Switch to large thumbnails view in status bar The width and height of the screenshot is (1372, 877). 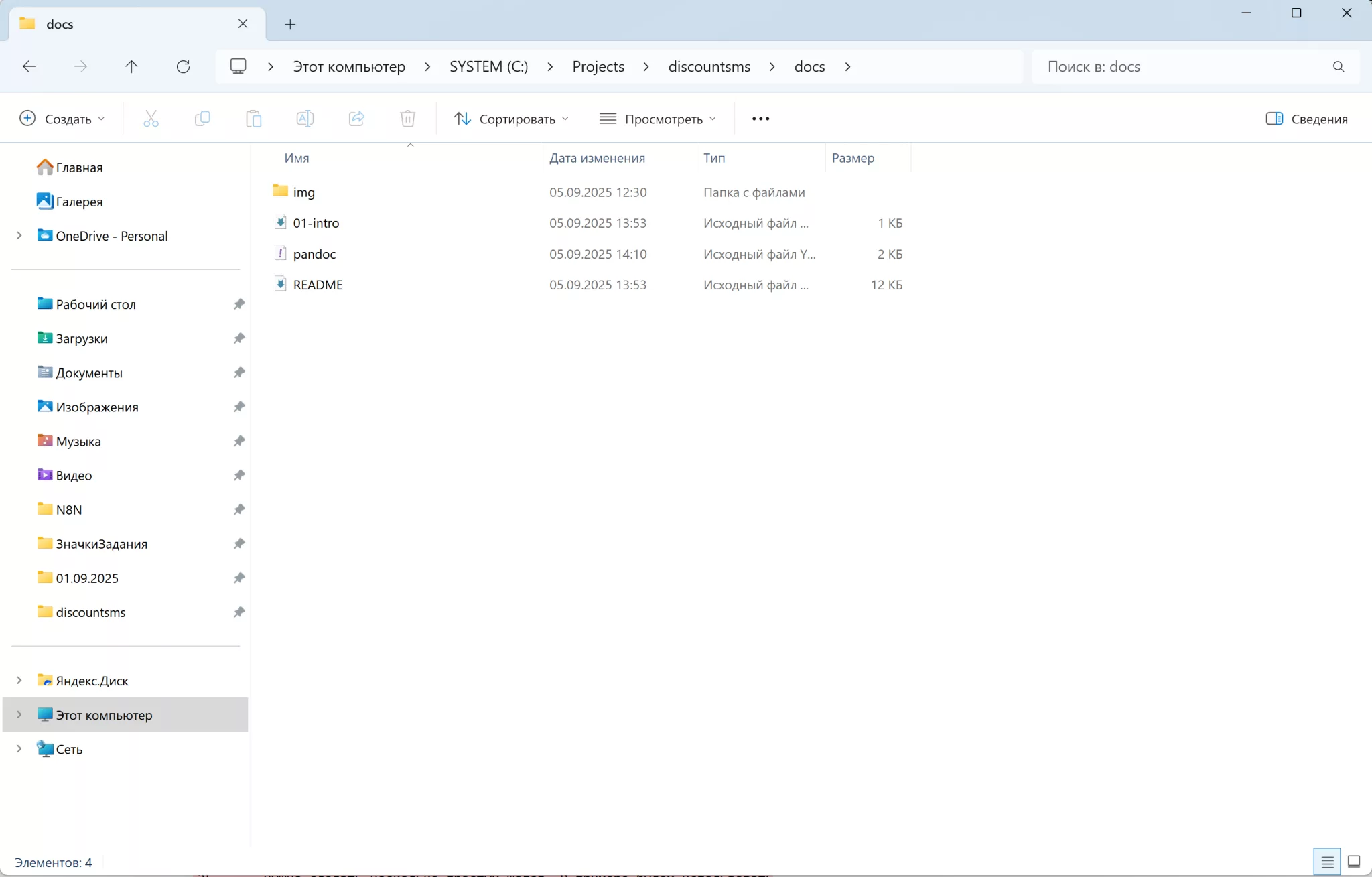(x=1354, y=862)
